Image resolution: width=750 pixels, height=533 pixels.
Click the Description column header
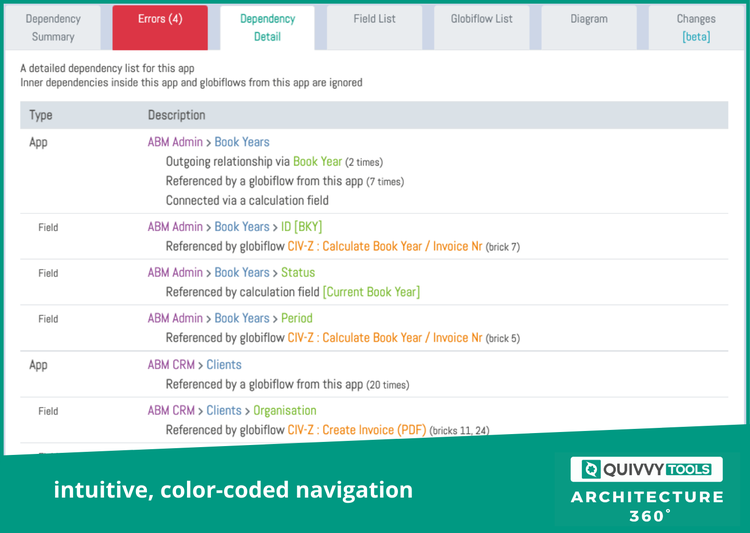pyautogui.click(x=176, y=115)
